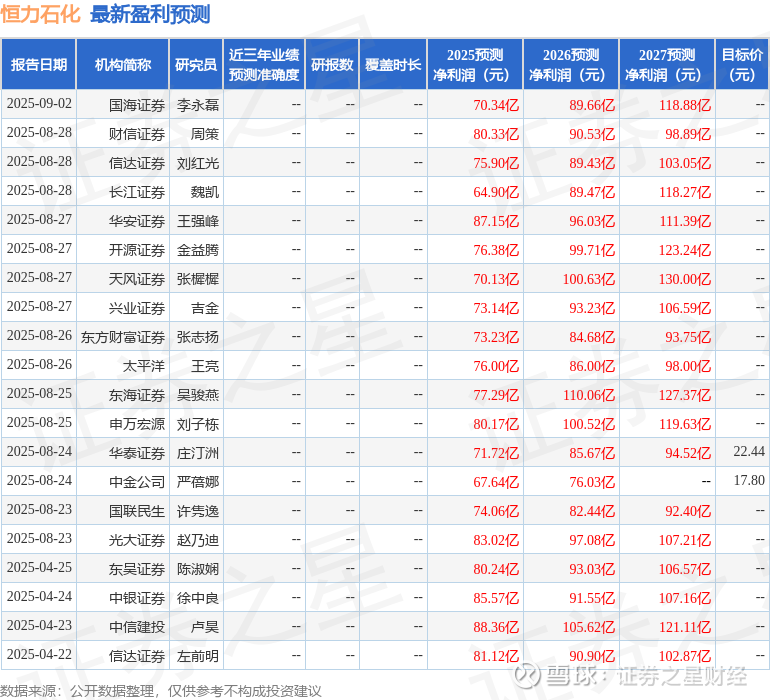
Task: Click value 64.90亿
Action: (496, 192)
